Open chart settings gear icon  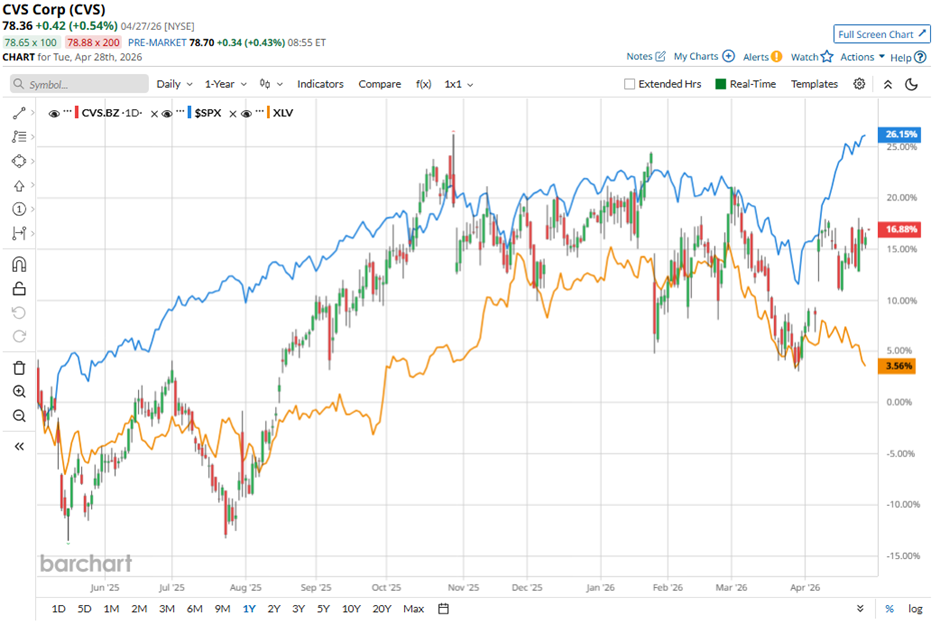tap(859, 84)
